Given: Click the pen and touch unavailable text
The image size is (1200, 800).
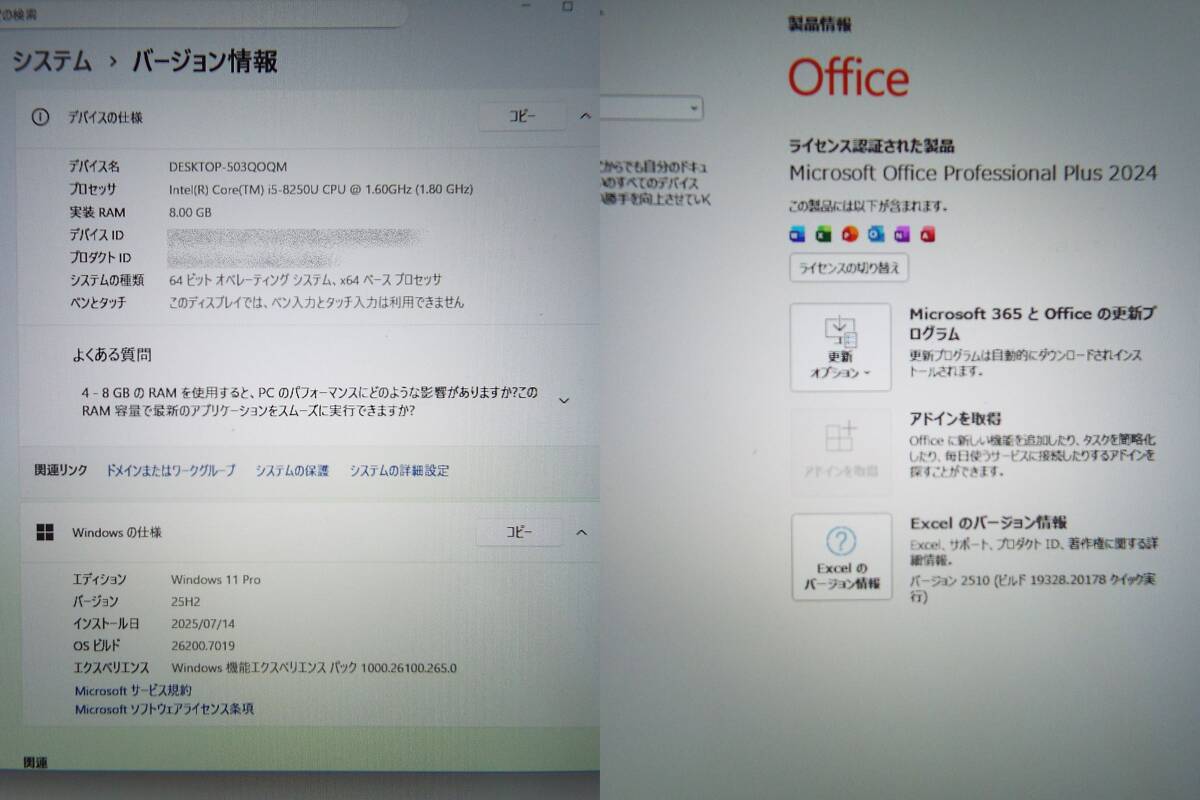Looking at the screenshot, I should (316, 302).
